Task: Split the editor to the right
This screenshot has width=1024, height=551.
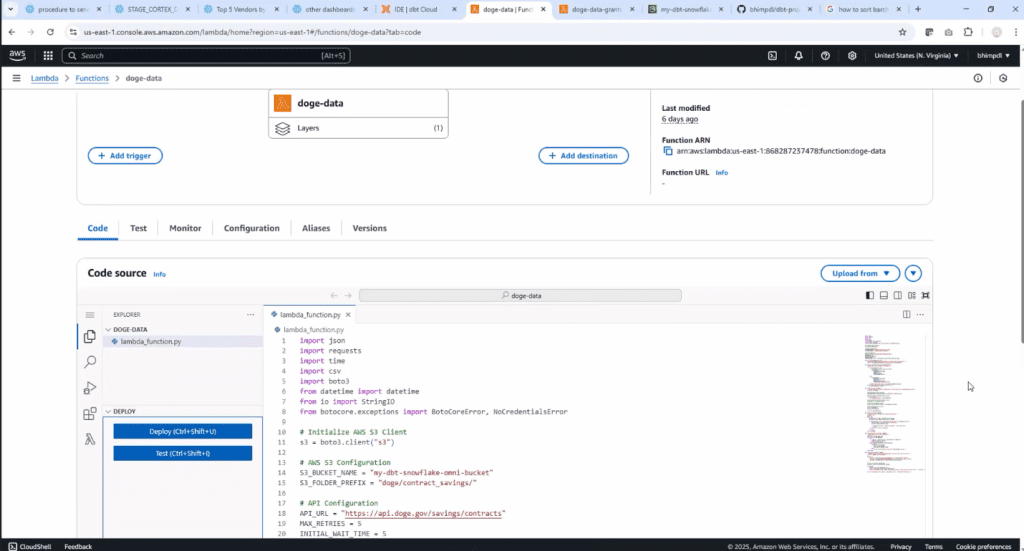Action: [x=906, y=315]
